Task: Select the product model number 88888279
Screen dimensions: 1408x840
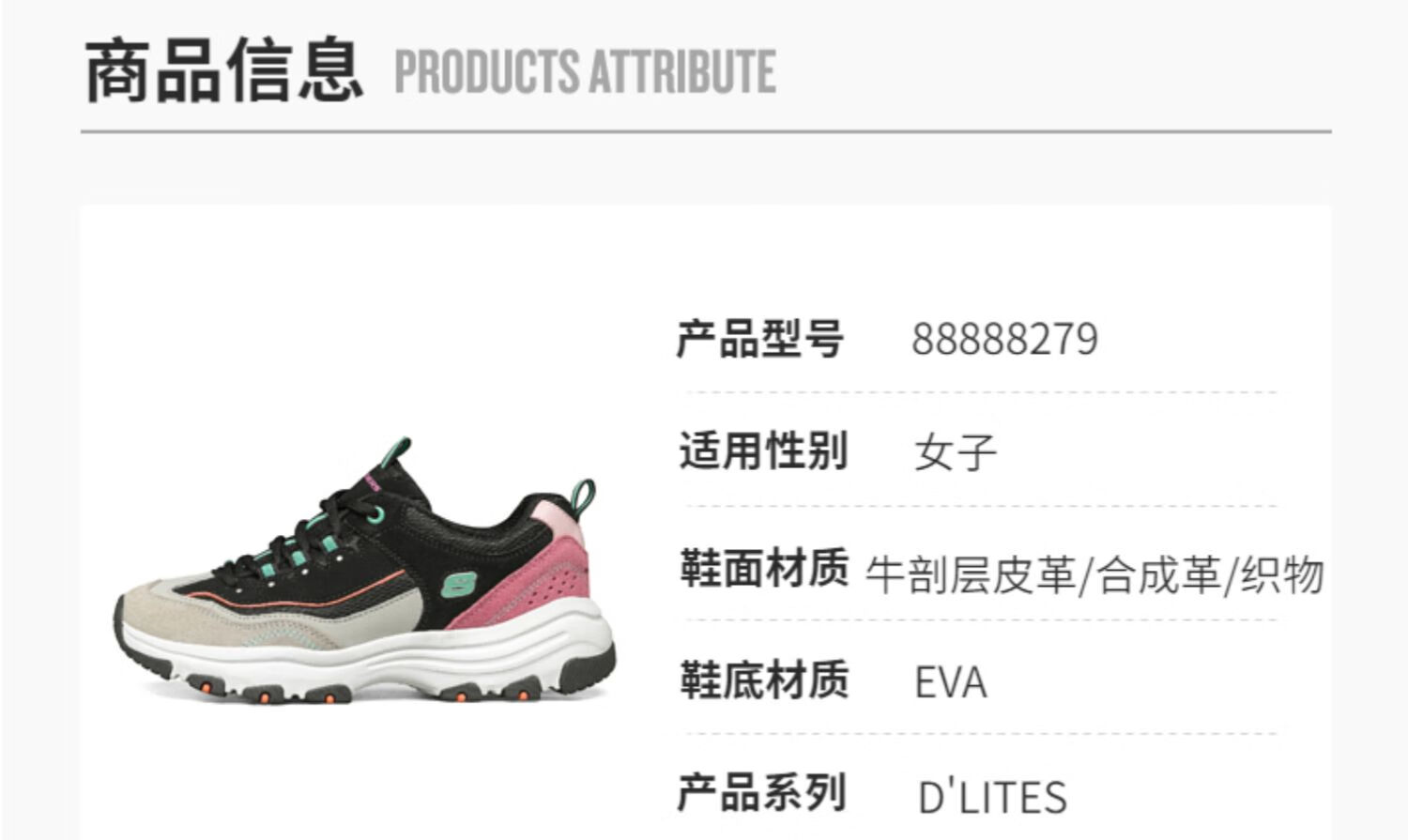Action: pyautogui.click(x=1004, y=339)
